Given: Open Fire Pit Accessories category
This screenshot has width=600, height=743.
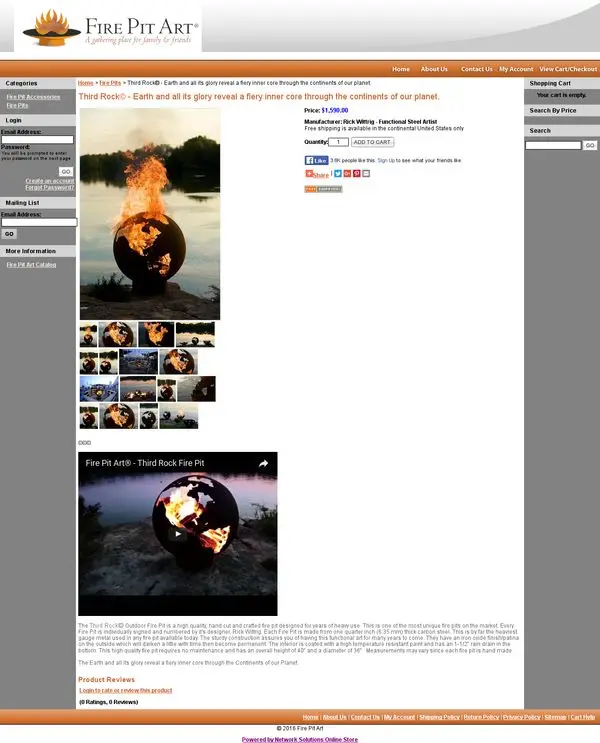Looking at the screenshot, I should tap(33, 97).
